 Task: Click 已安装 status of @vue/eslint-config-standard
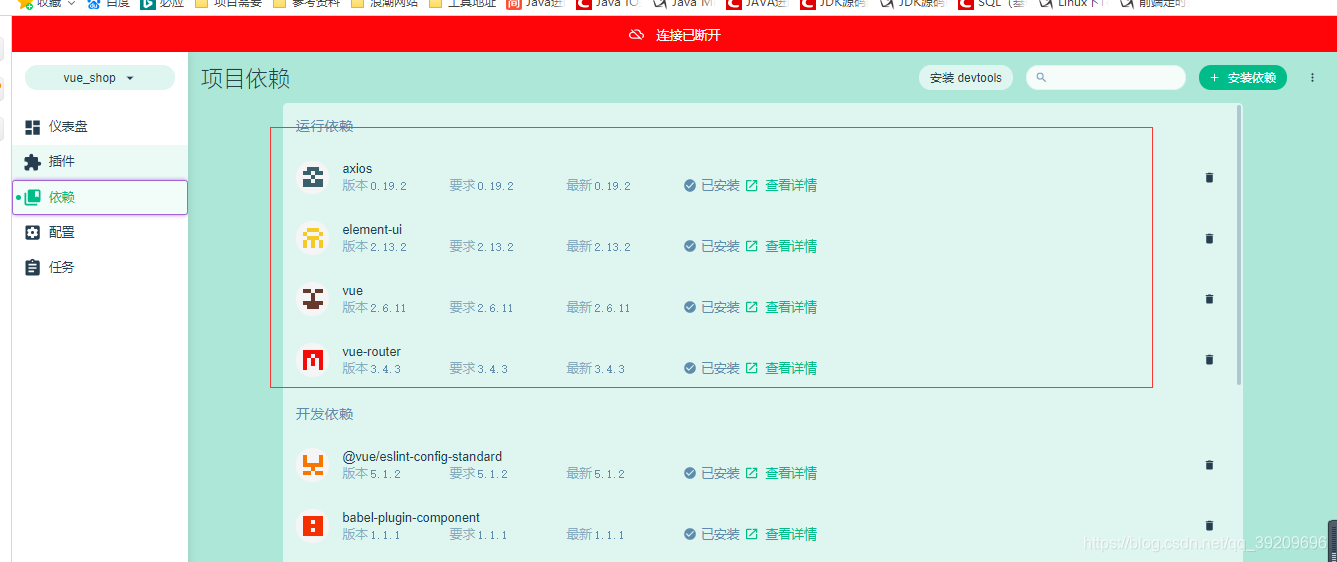click(x=712, y=473)
